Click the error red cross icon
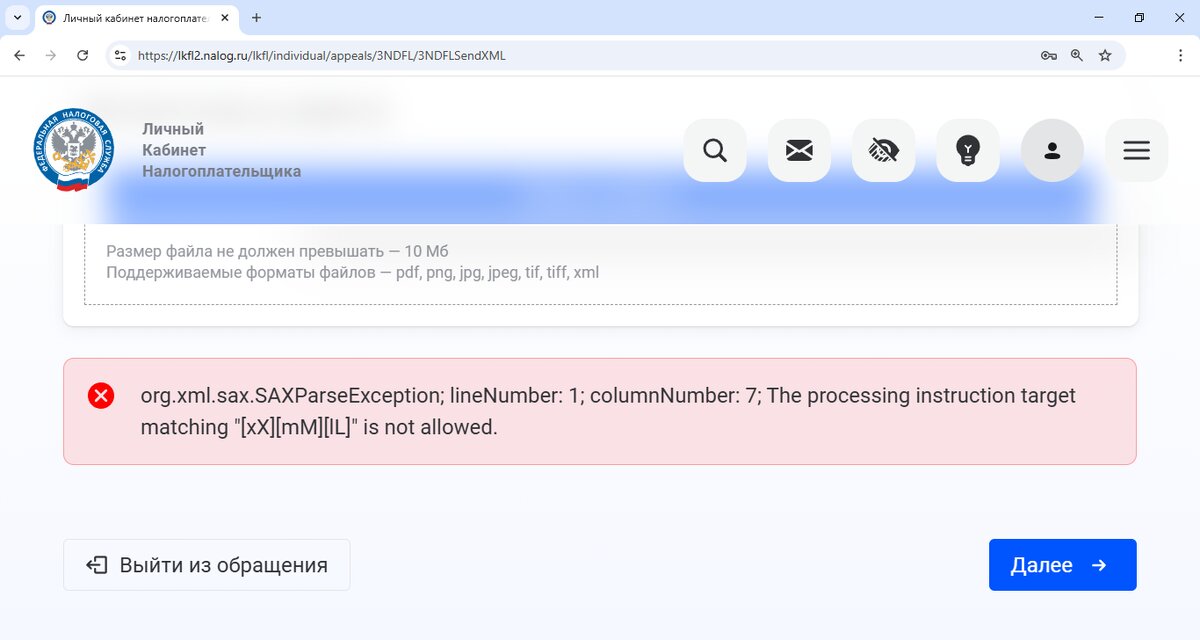Image resolution: width=1200 pixels, height=640 pixels. 100,396
